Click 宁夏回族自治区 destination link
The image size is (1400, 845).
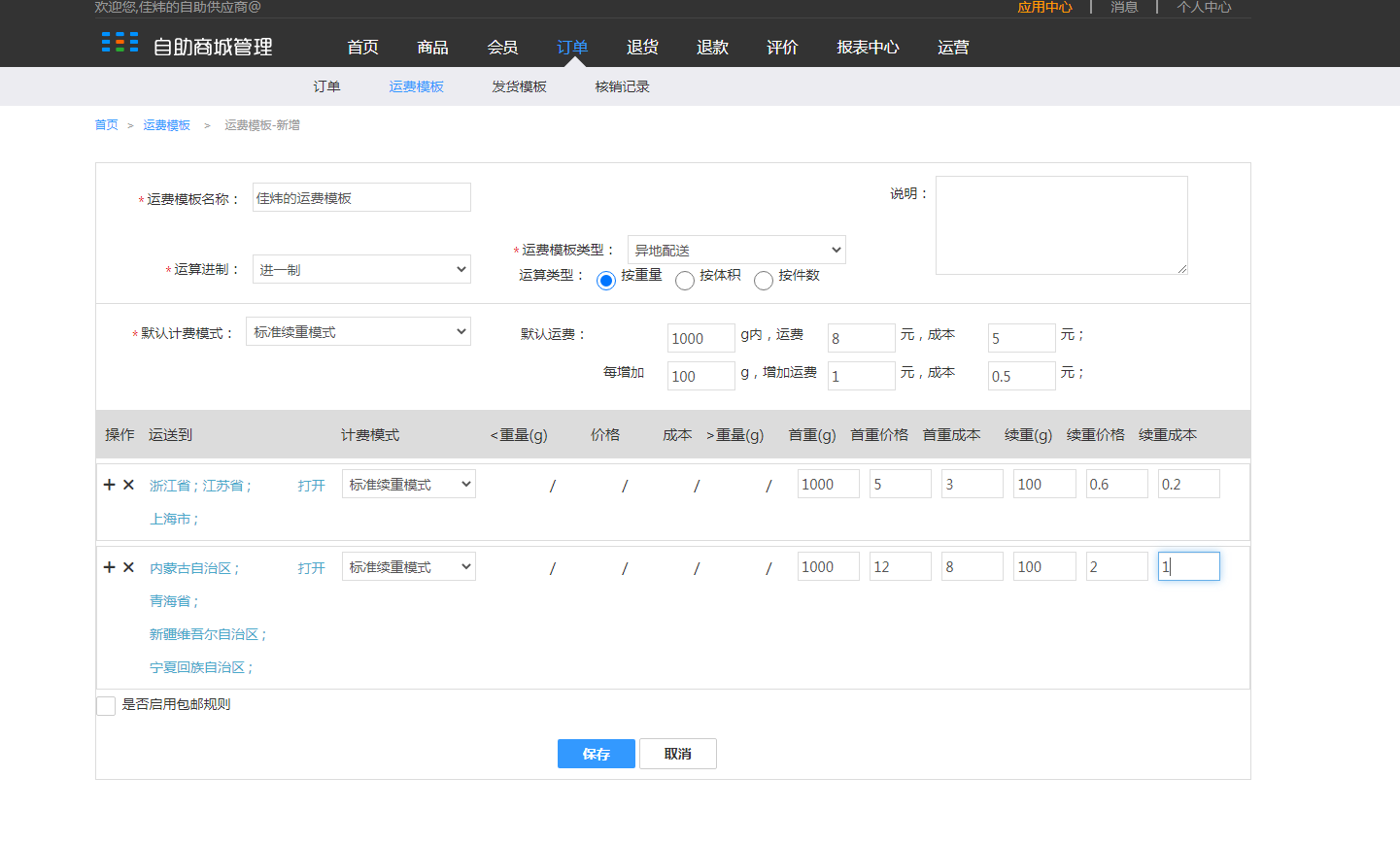[201, 667]
